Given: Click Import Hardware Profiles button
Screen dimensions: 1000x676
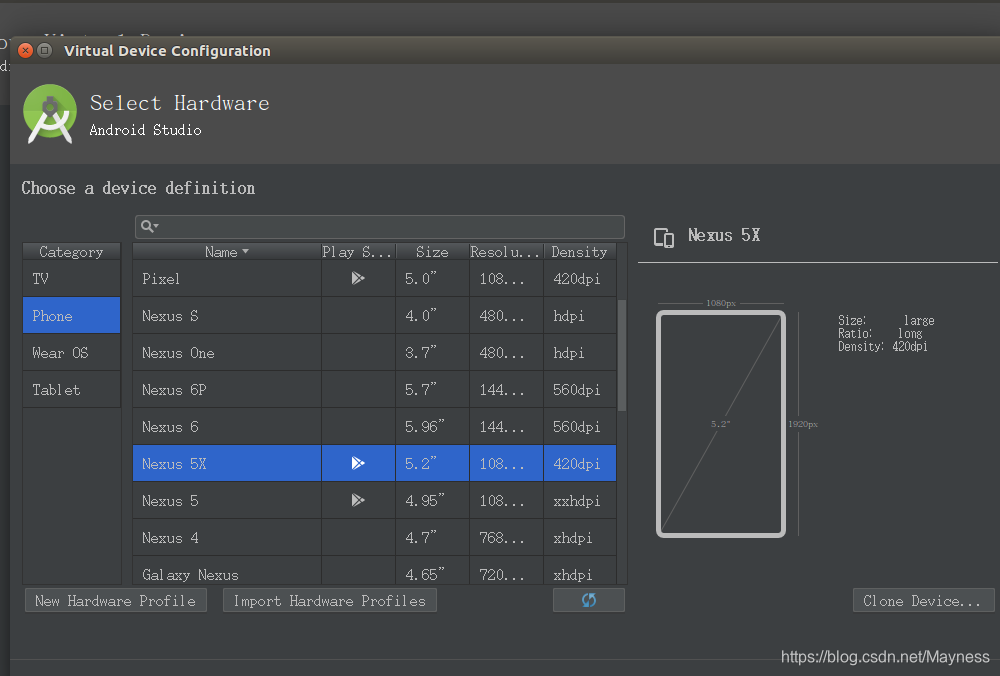Looking at the screenshot, I should (330, 601).
